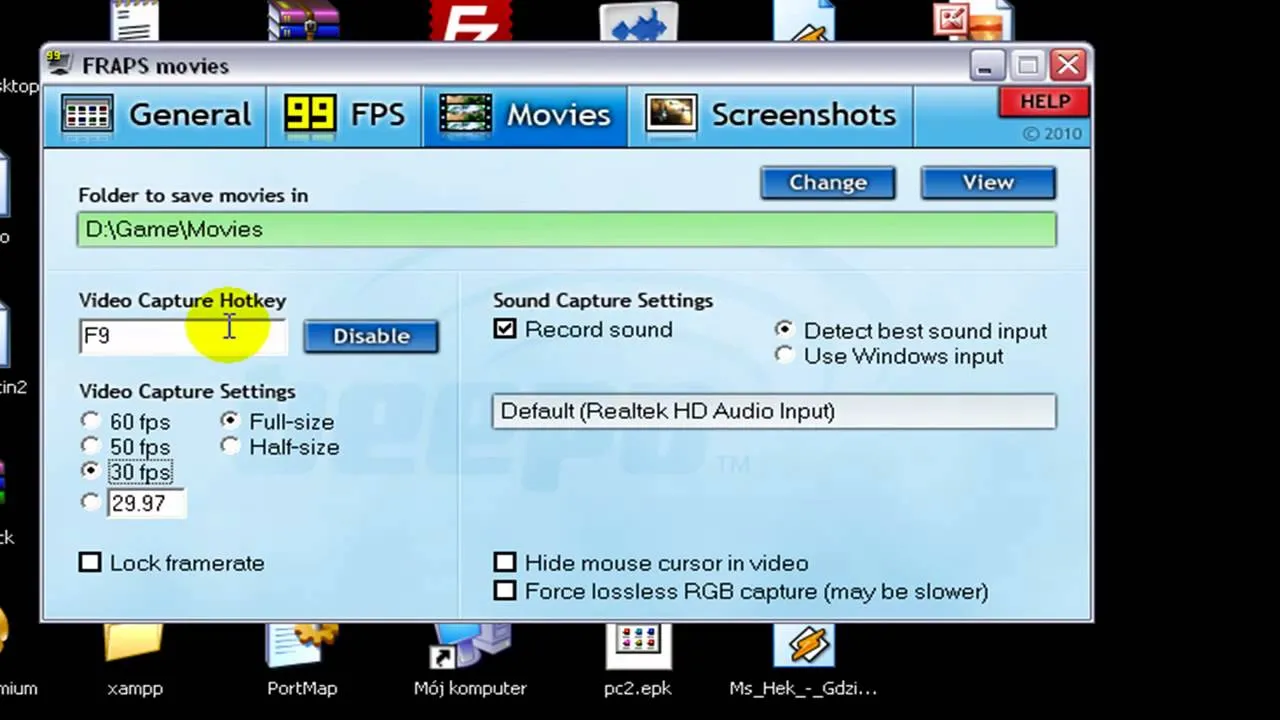Click the Screenshots tab picture icon
This screenshot has height=720, width=1280.
[670, 114]
